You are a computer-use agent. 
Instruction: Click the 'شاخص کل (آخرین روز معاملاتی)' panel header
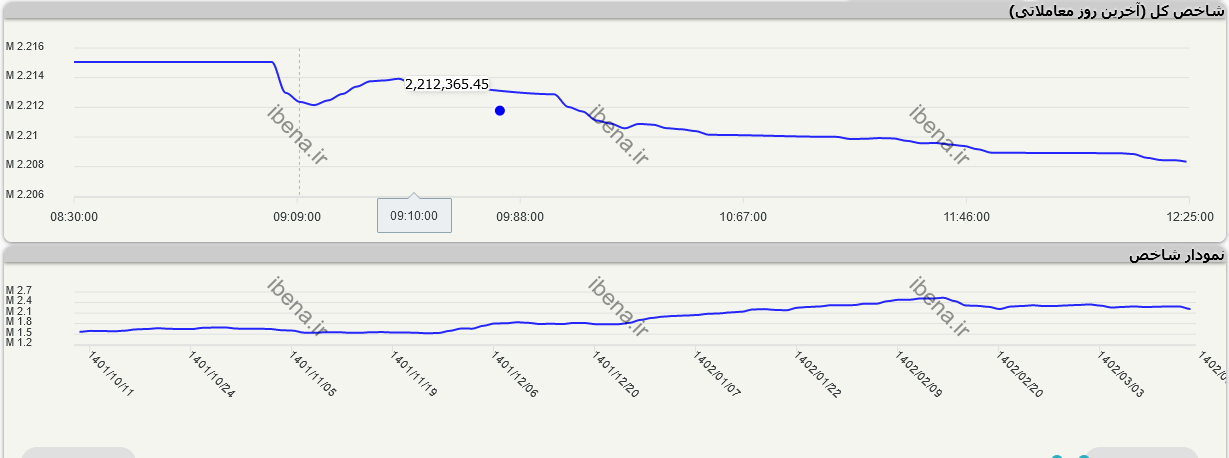pos(1116,11)
